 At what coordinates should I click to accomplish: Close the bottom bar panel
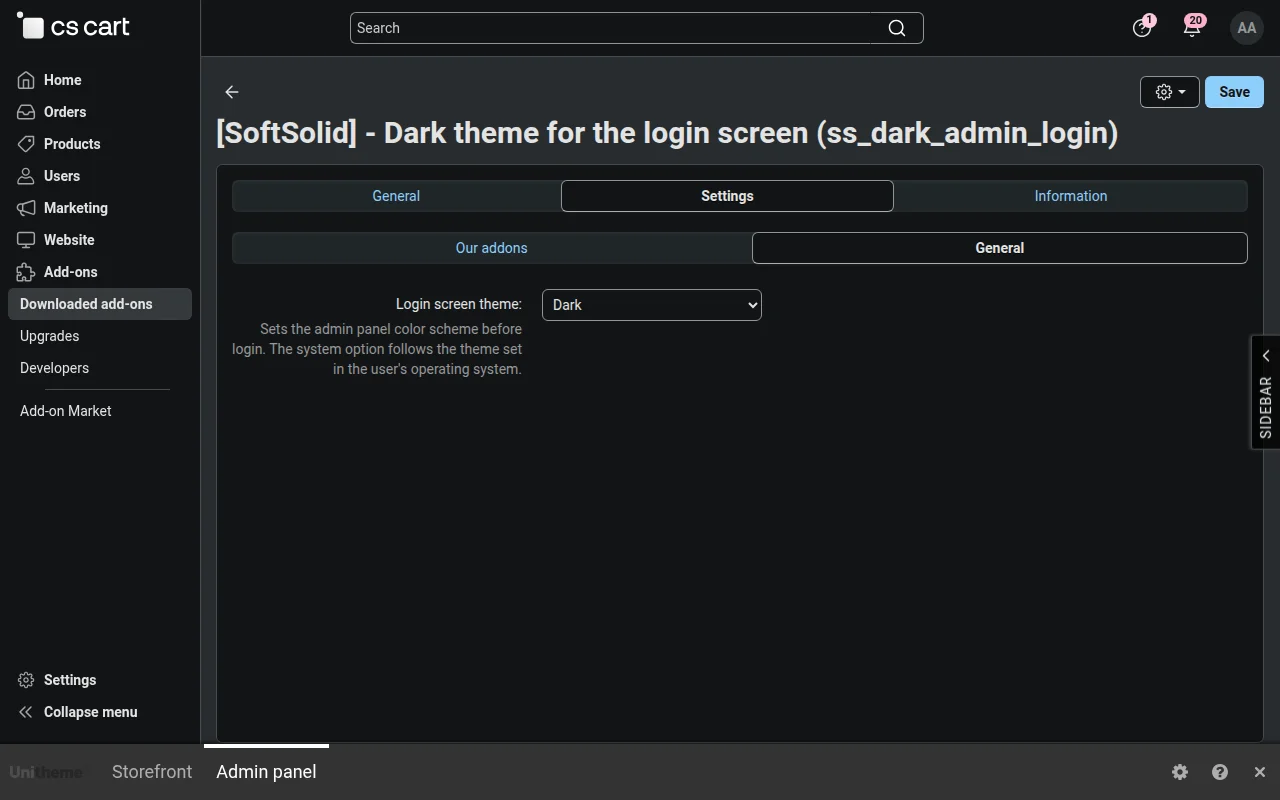point(1260,772)
